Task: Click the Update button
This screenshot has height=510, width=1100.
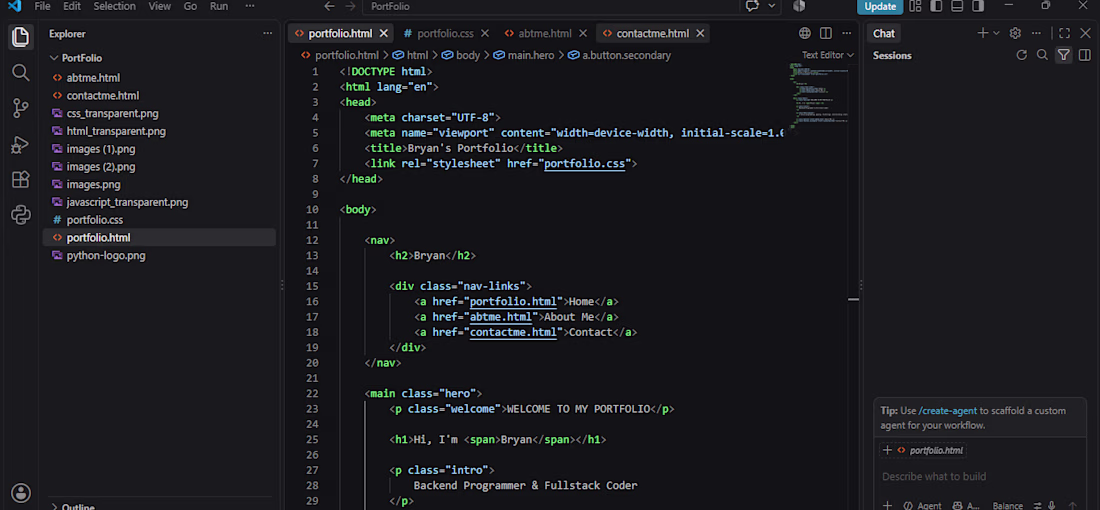Action: click(x=880, y=6)
